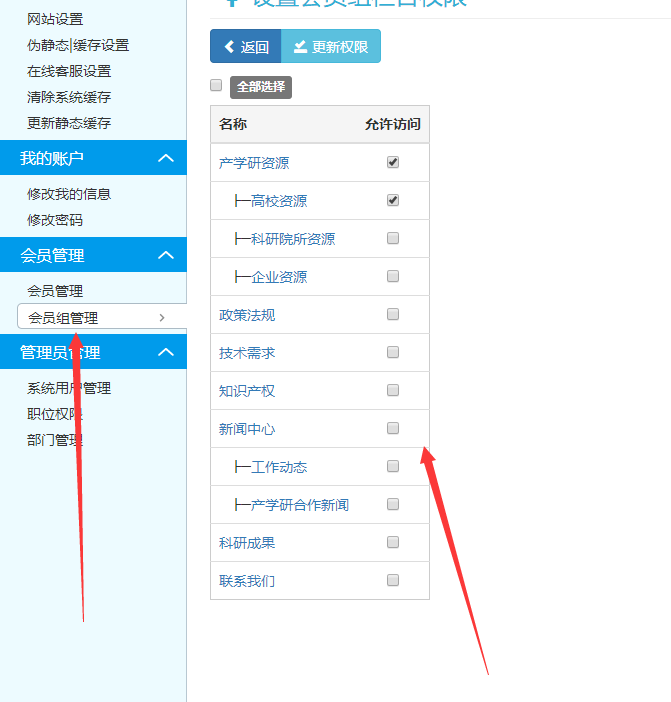Collapse the 管理员管理 section chevron
The width and height of the screenshot is (671, 702).
[x=166, y=352]
